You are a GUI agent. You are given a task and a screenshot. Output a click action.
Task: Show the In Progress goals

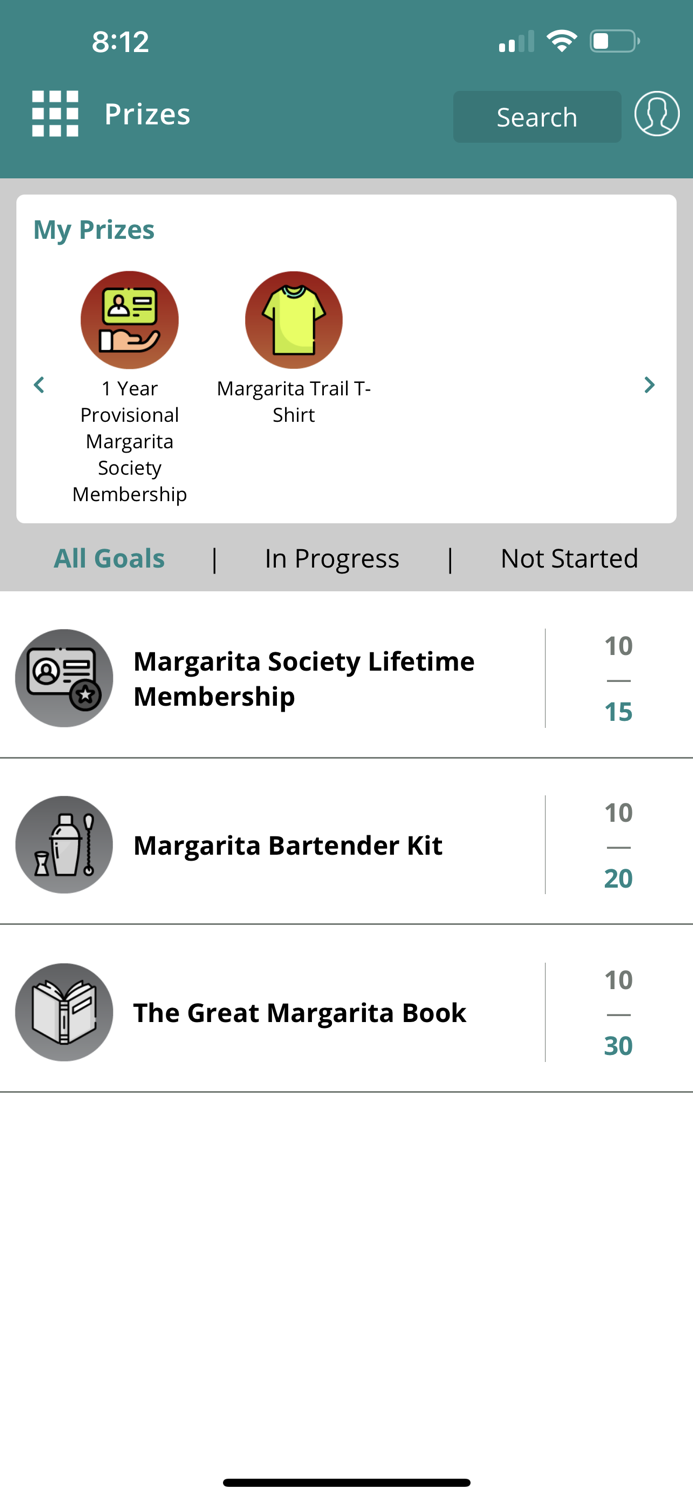[x=332, y=558]
